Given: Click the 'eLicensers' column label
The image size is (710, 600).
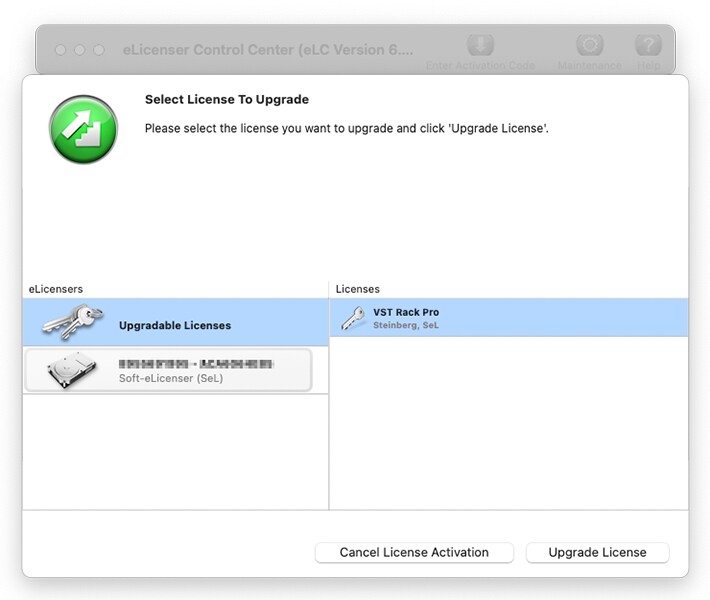Looking at the screenshot, I should [56, 289].
